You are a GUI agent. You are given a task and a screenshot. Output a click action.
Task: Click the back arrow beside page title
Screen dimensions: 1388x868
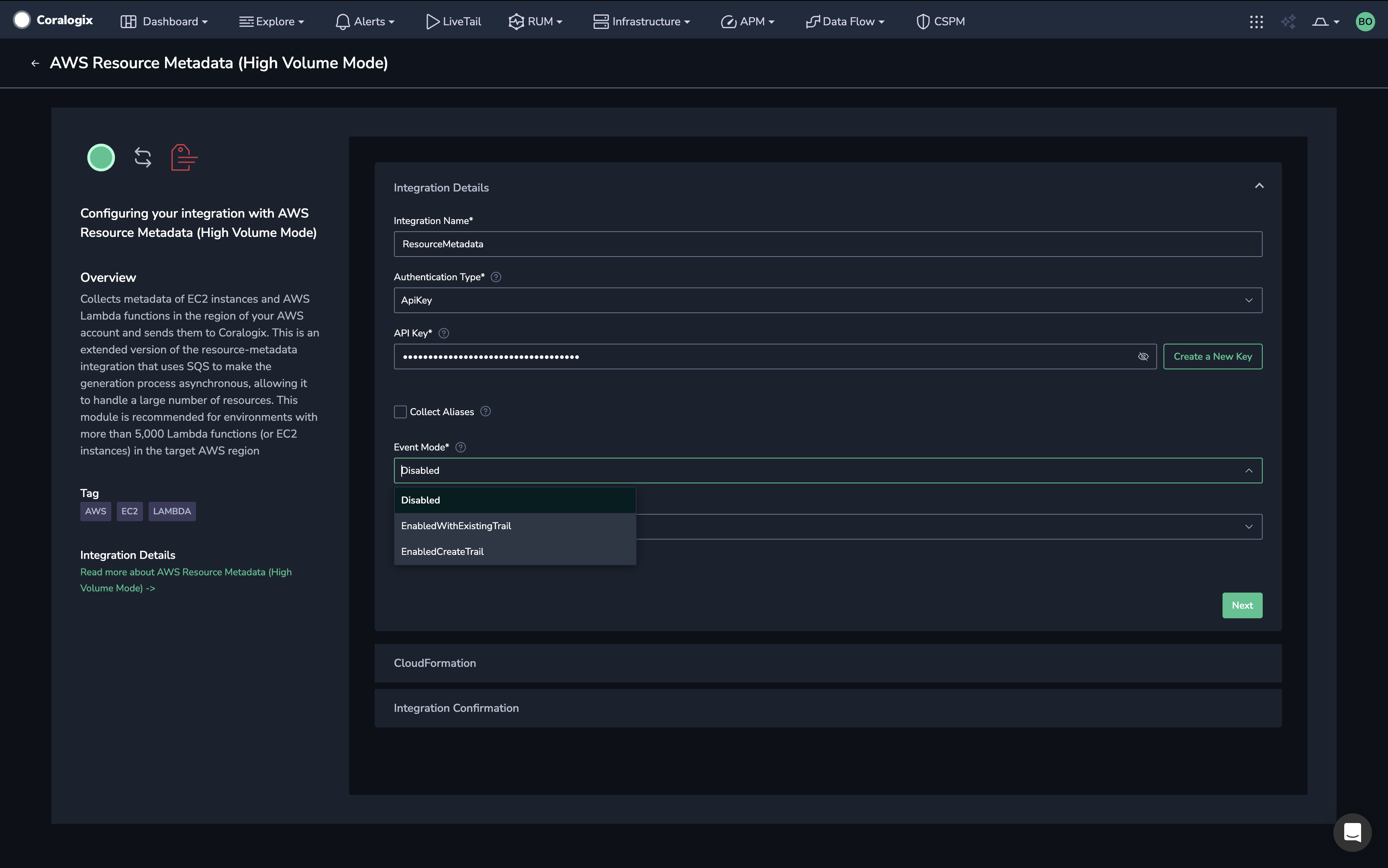pyautogui.click(x=35, y=63)
